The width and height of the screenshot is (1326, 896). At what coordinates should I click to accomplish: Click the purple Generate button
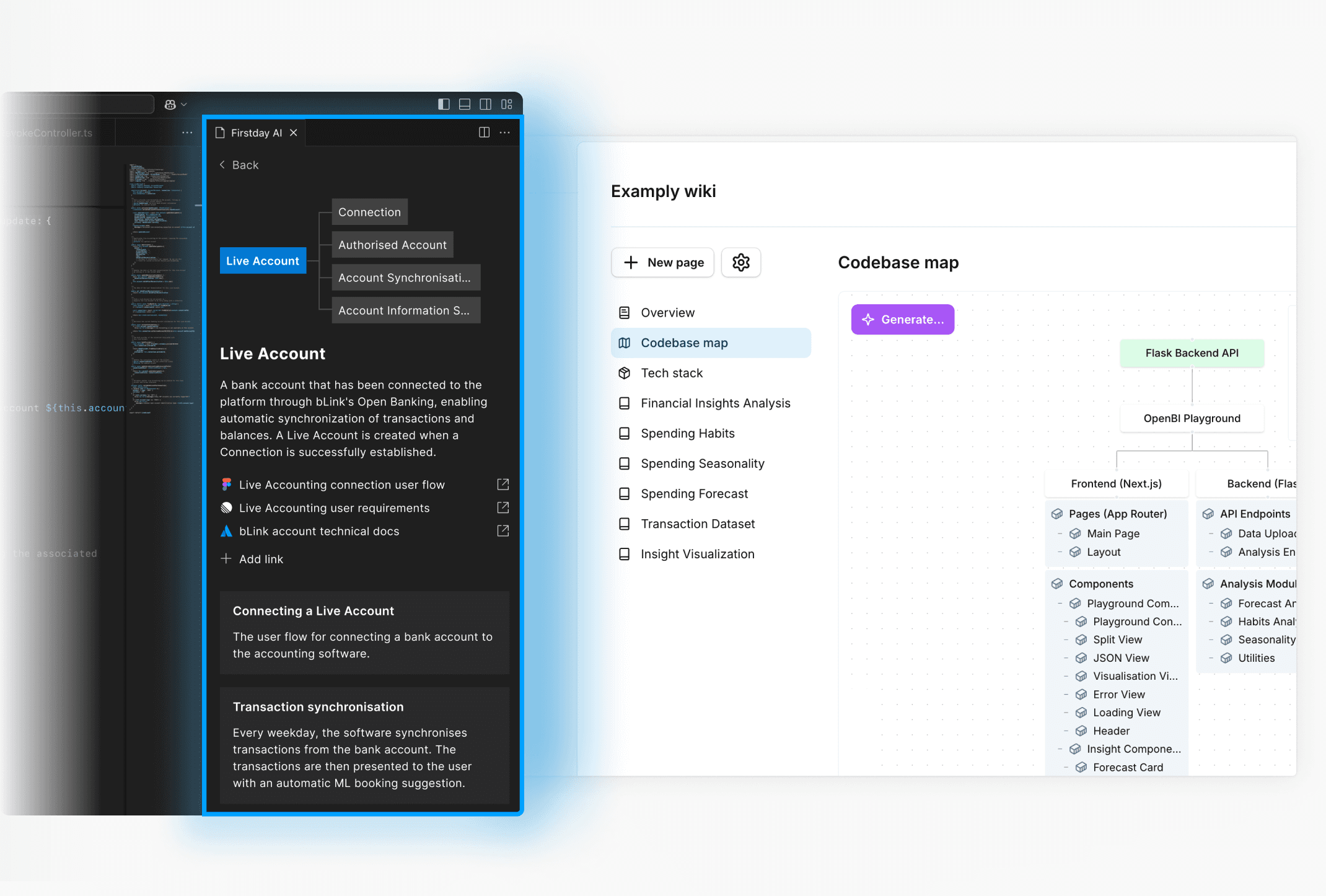902,320
